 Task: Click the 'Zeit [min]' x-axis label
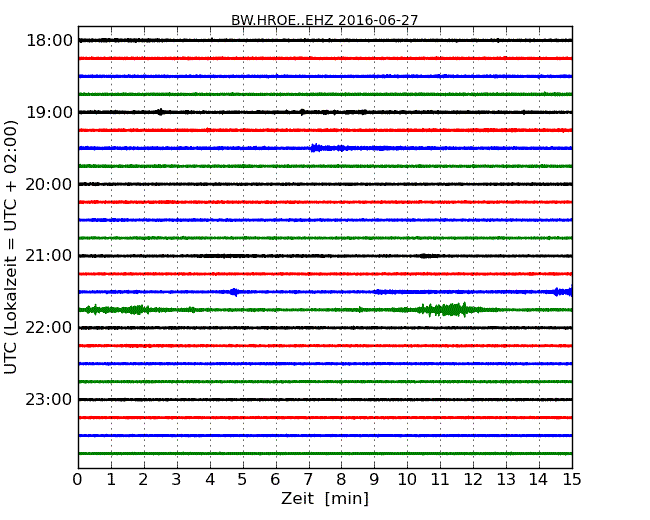325,498
